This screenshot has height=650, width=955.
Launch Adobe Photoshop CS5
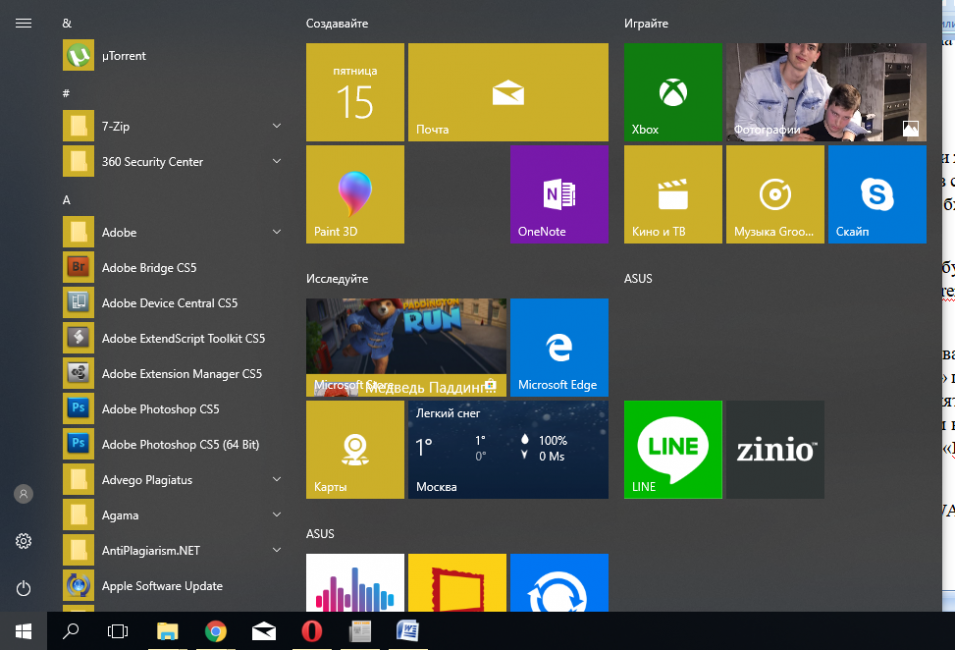click(172, 409)
